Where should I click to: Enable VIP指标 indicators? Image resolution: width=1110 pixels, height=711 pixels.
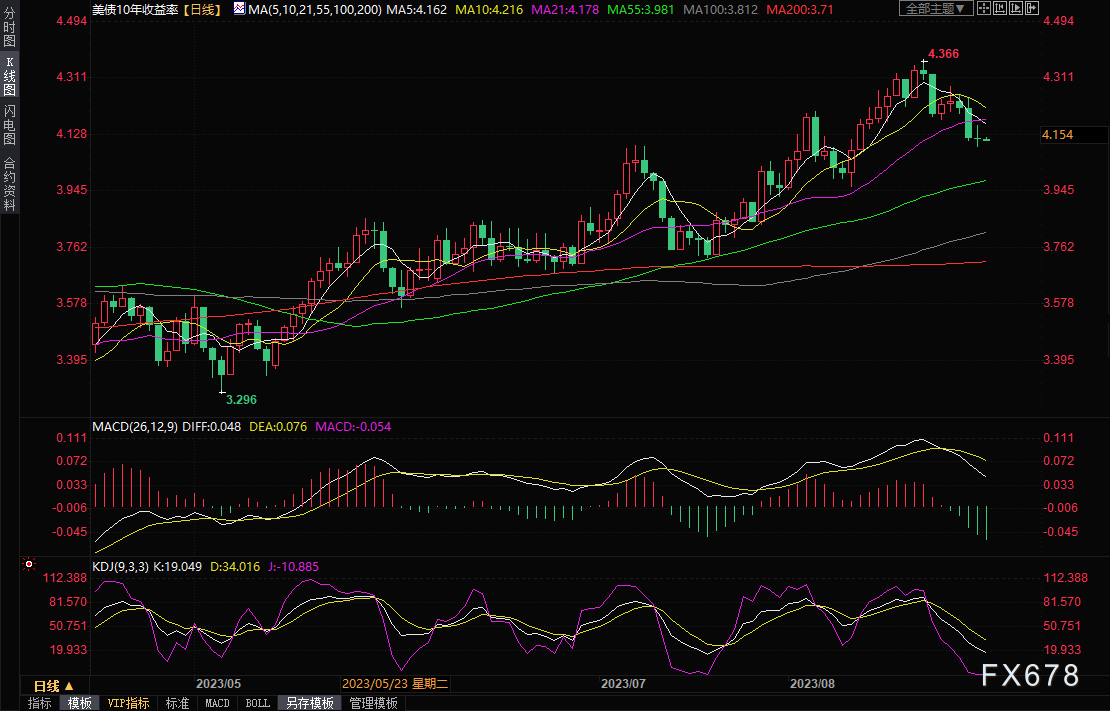(129, 703)
